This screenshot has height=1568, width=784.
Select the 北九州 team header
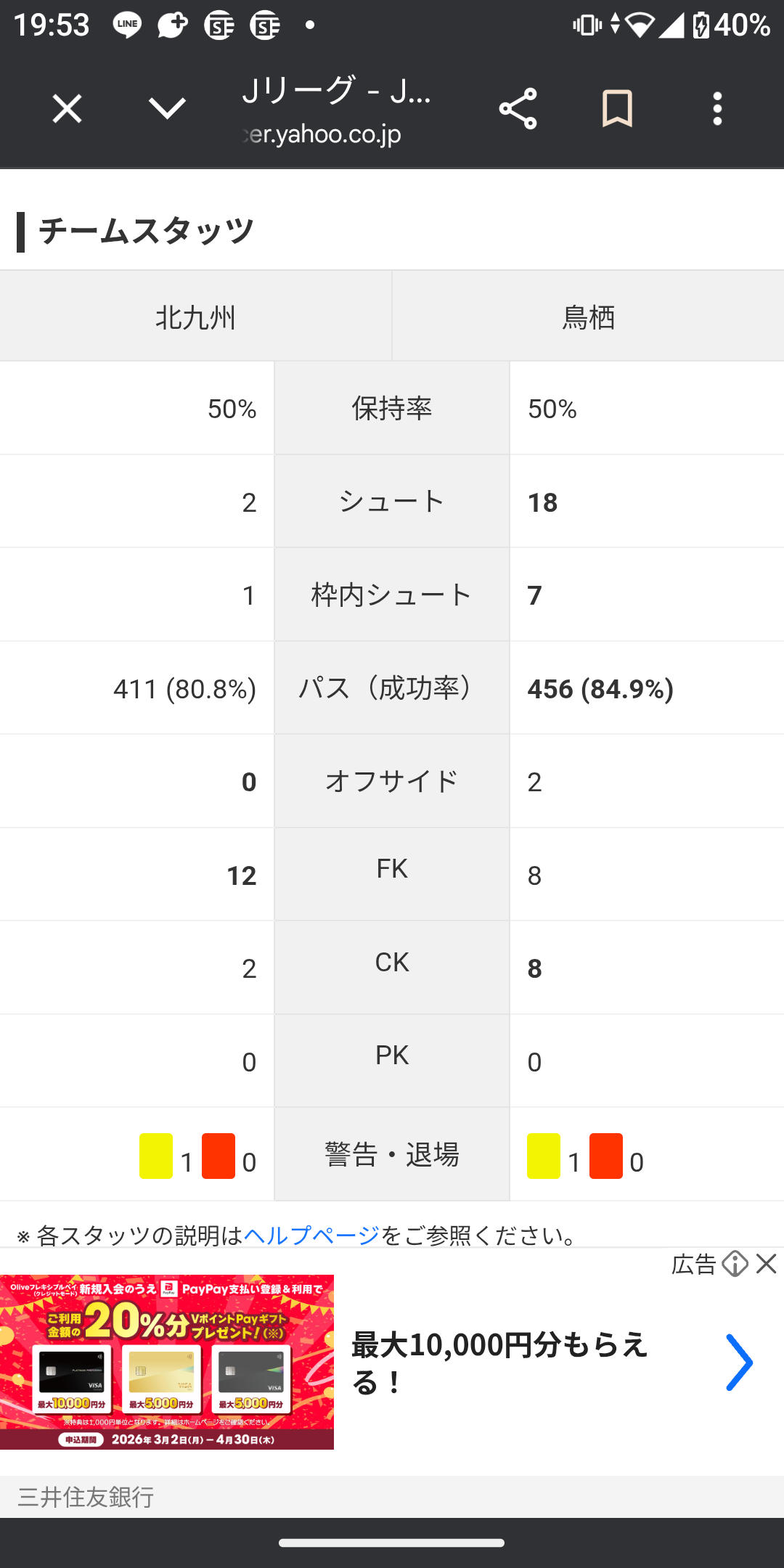click(x=195, y=317)
